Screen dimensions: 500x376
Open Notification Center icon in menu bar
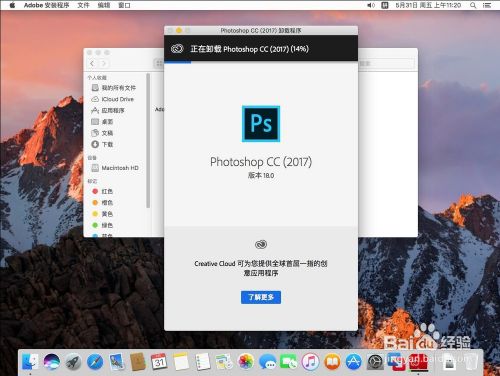pos(487,5)
